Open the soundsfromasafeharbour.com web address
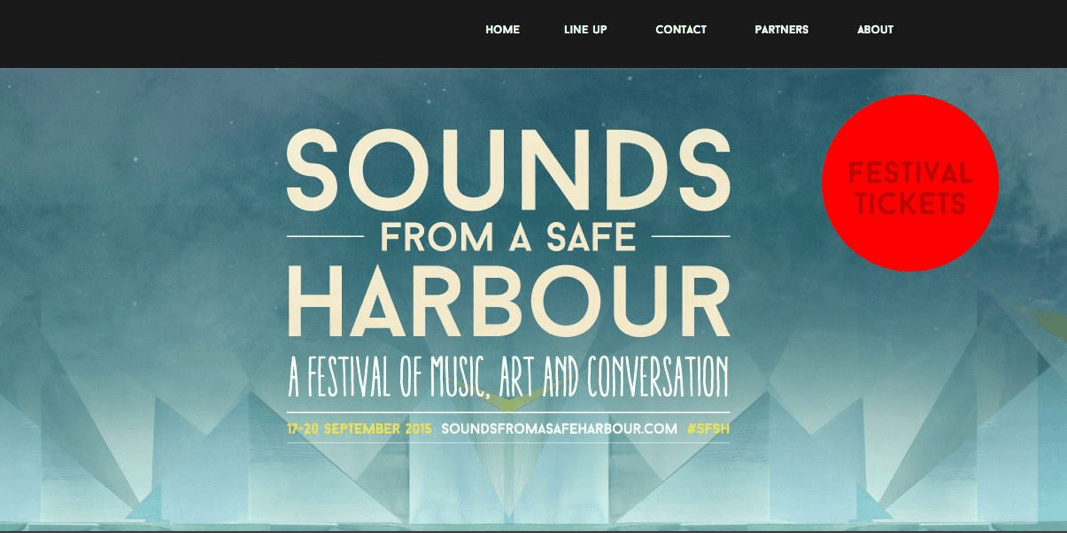 coord(559,429)
